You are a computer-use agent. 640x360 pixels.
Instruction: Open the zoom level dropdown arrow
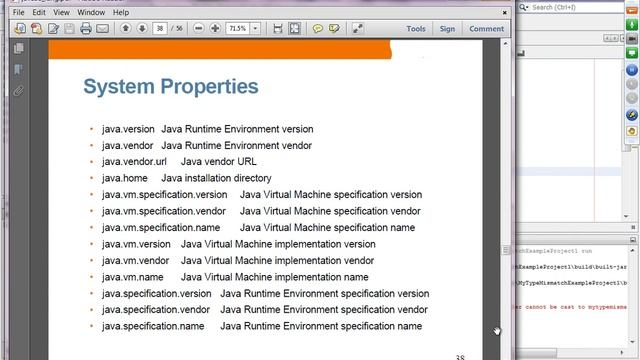[255, 29]
